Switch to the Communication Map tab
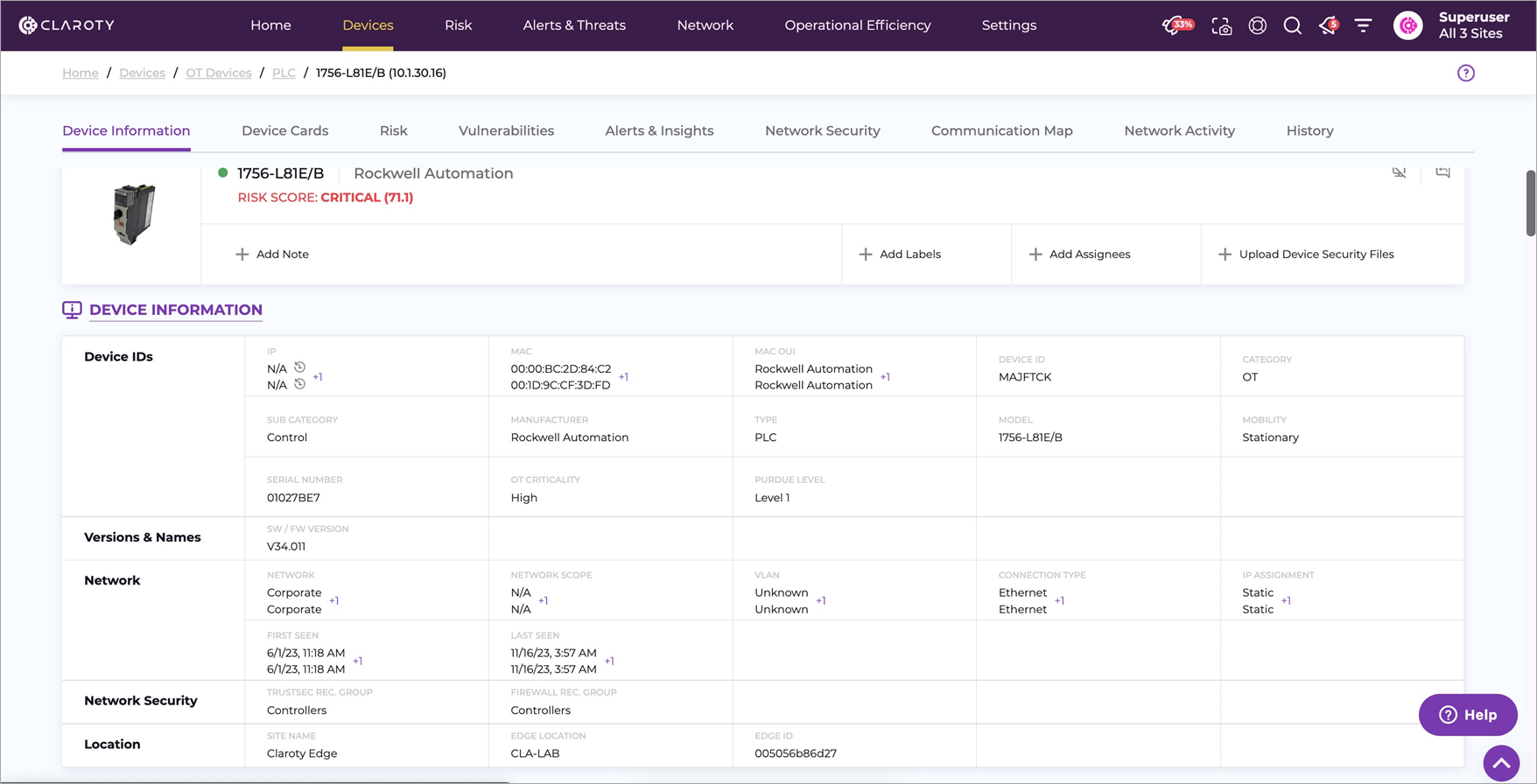Viewport: 1537px width, 784px height. (1002, 131)
